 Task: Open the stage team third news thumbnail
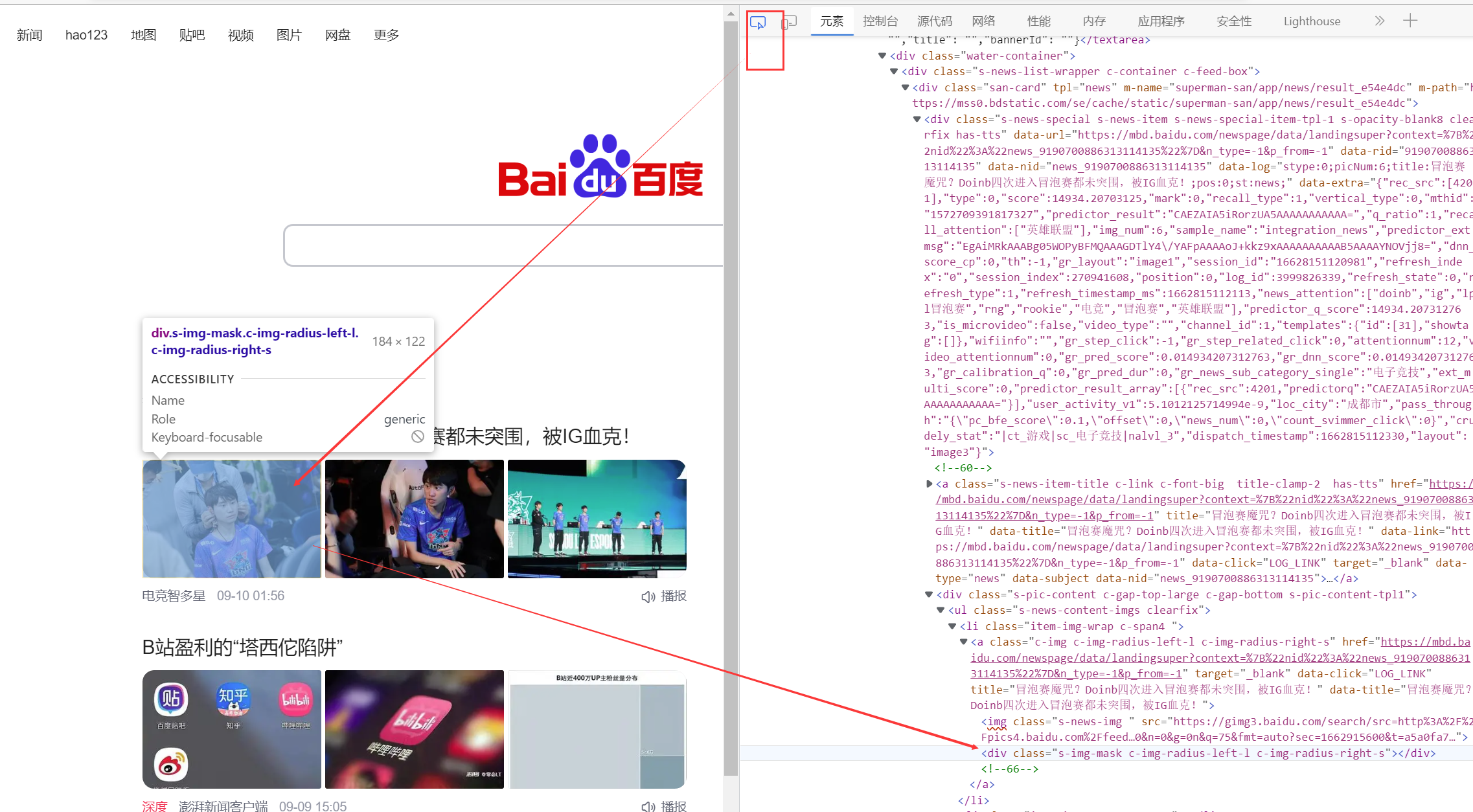[597, 519]
